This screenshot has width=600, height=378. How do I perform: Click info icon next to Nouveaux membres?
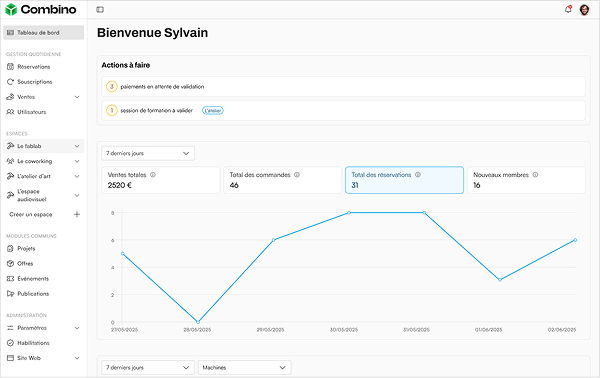[x=535, y=175]
